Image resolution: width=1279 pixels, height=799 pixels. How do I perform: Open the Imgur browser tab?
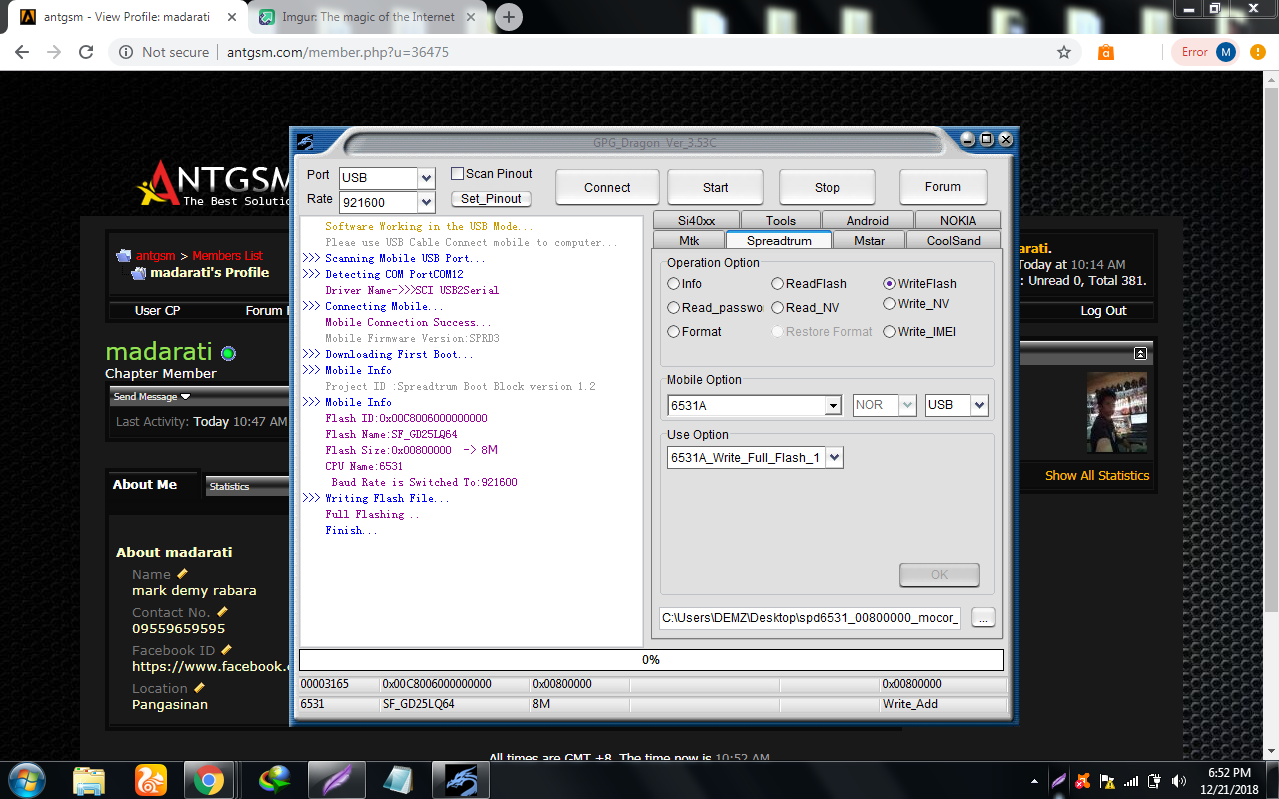pyautogui.click(x=367, y=17)
